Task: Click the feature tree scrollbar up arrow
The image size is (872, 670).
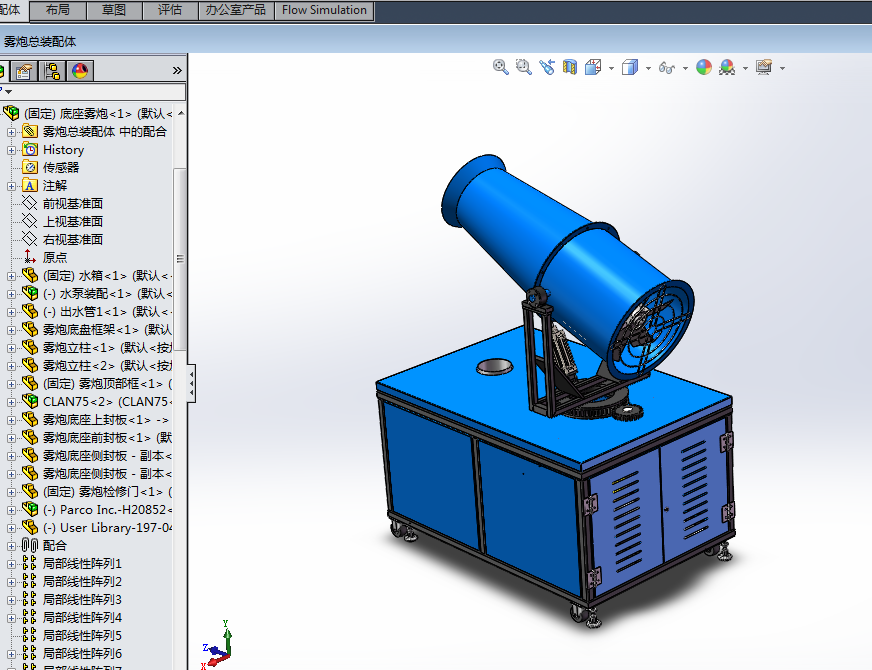Action: (x=180, y=113)
